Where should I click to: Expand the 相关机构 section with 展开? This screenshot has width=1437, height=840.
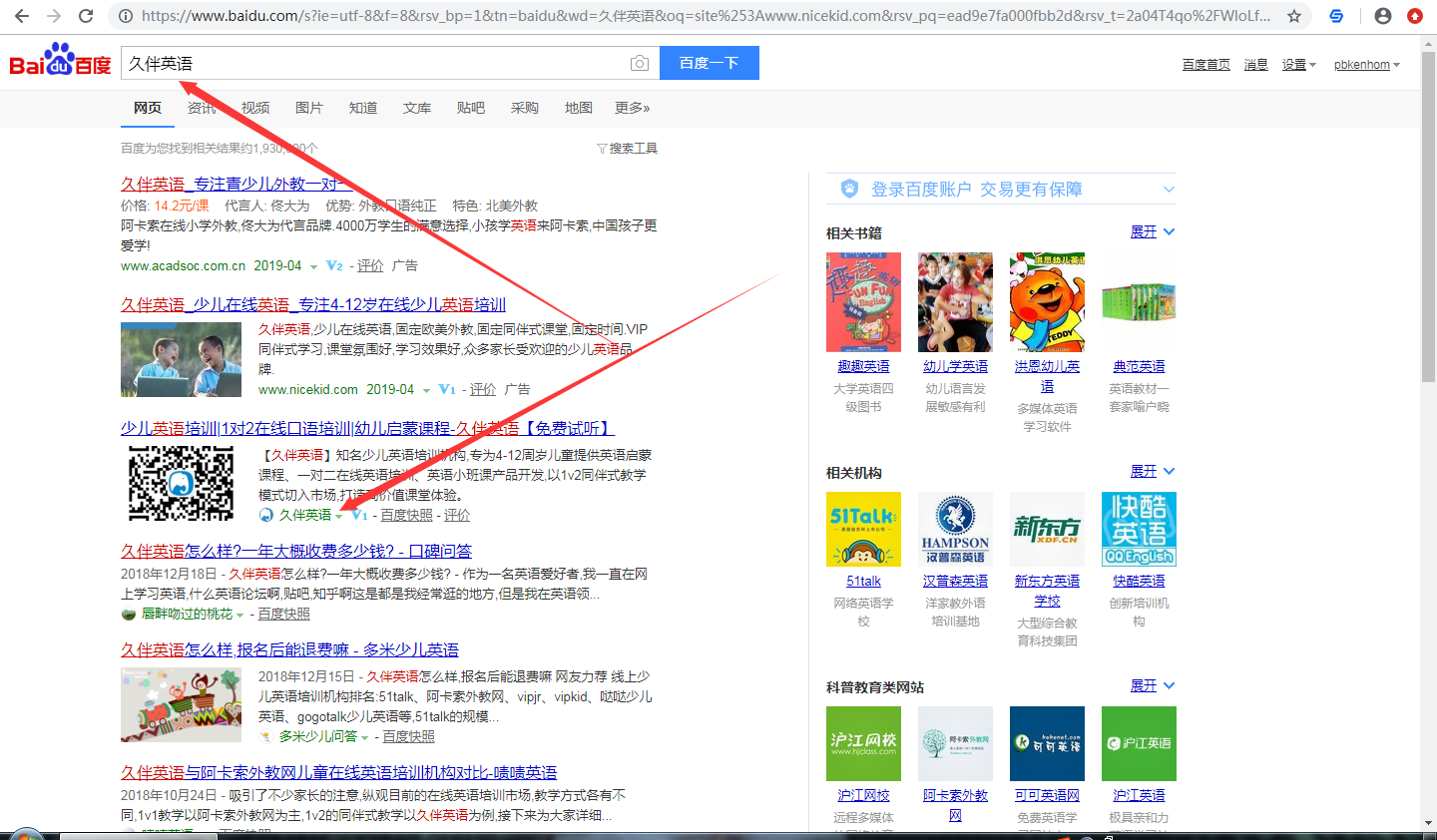1153,471
